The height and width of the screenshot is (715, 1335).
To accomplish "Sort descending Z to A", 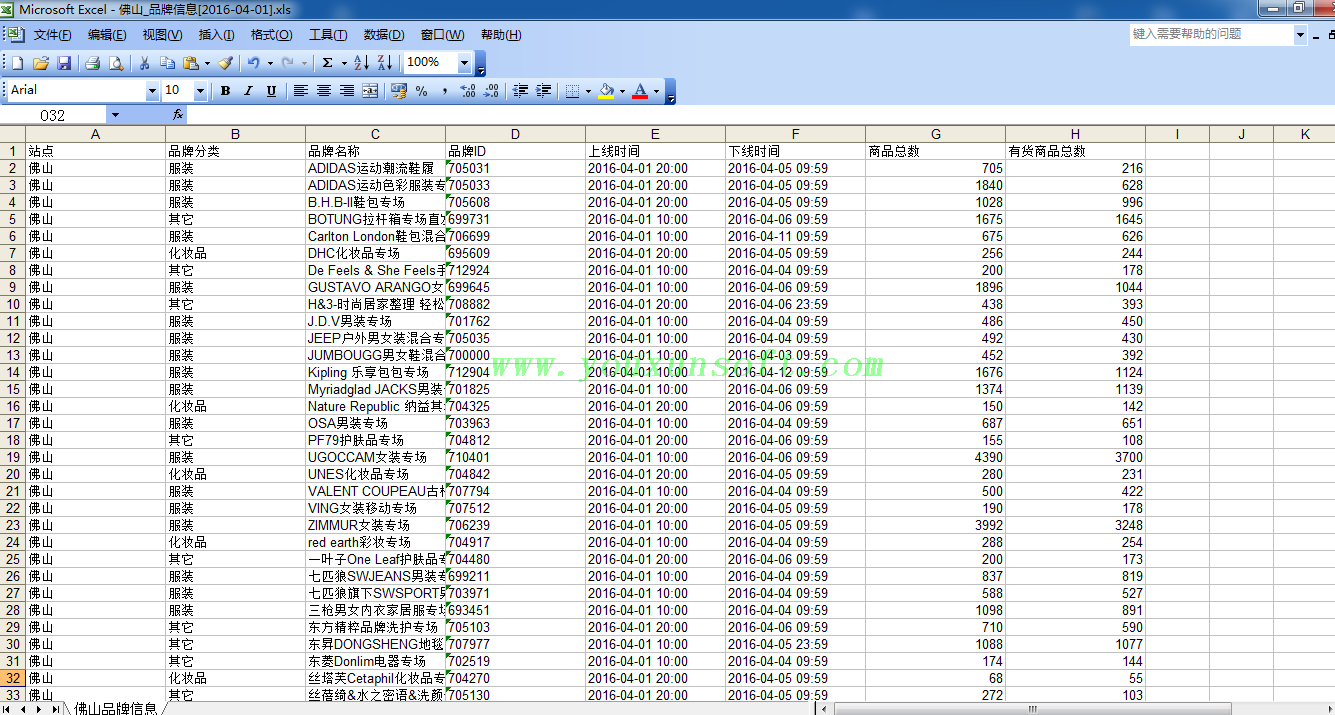I will coord(384,63).
